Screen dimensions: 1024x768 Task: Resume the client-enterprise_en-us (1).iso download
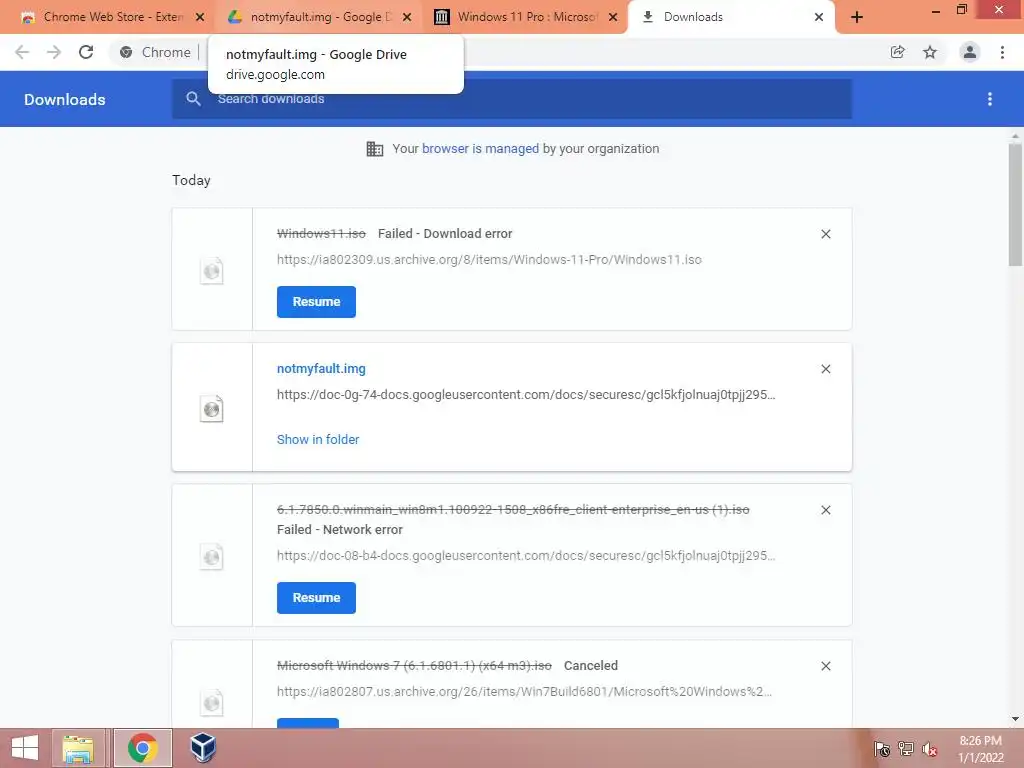316,598
